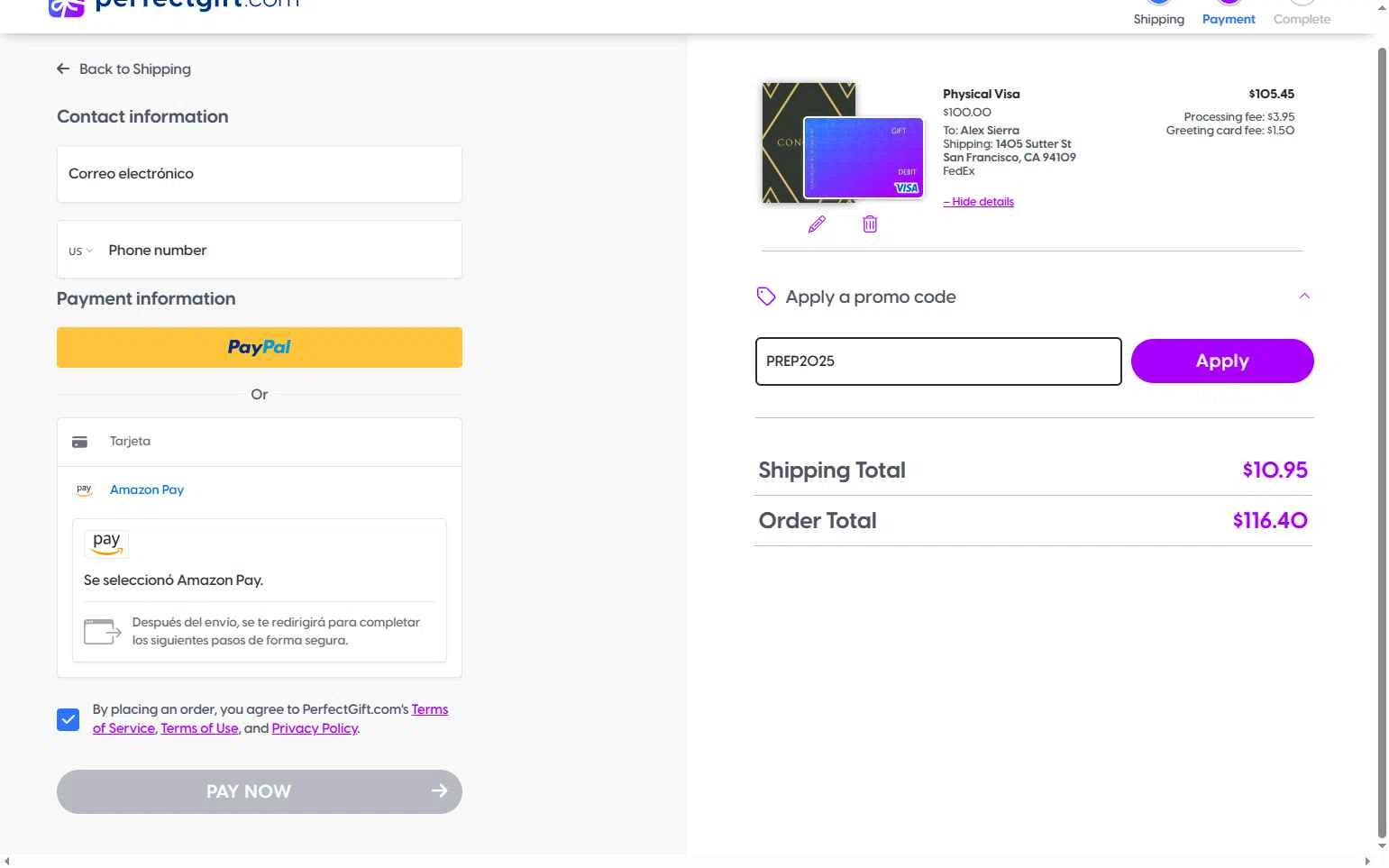
Task: Click the vertical scrollbar
Action: click(1382, 442)
